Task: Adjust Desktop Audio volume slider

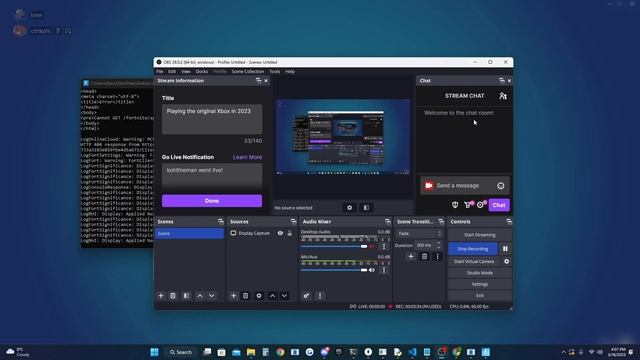Action: [x=334, y=246]
